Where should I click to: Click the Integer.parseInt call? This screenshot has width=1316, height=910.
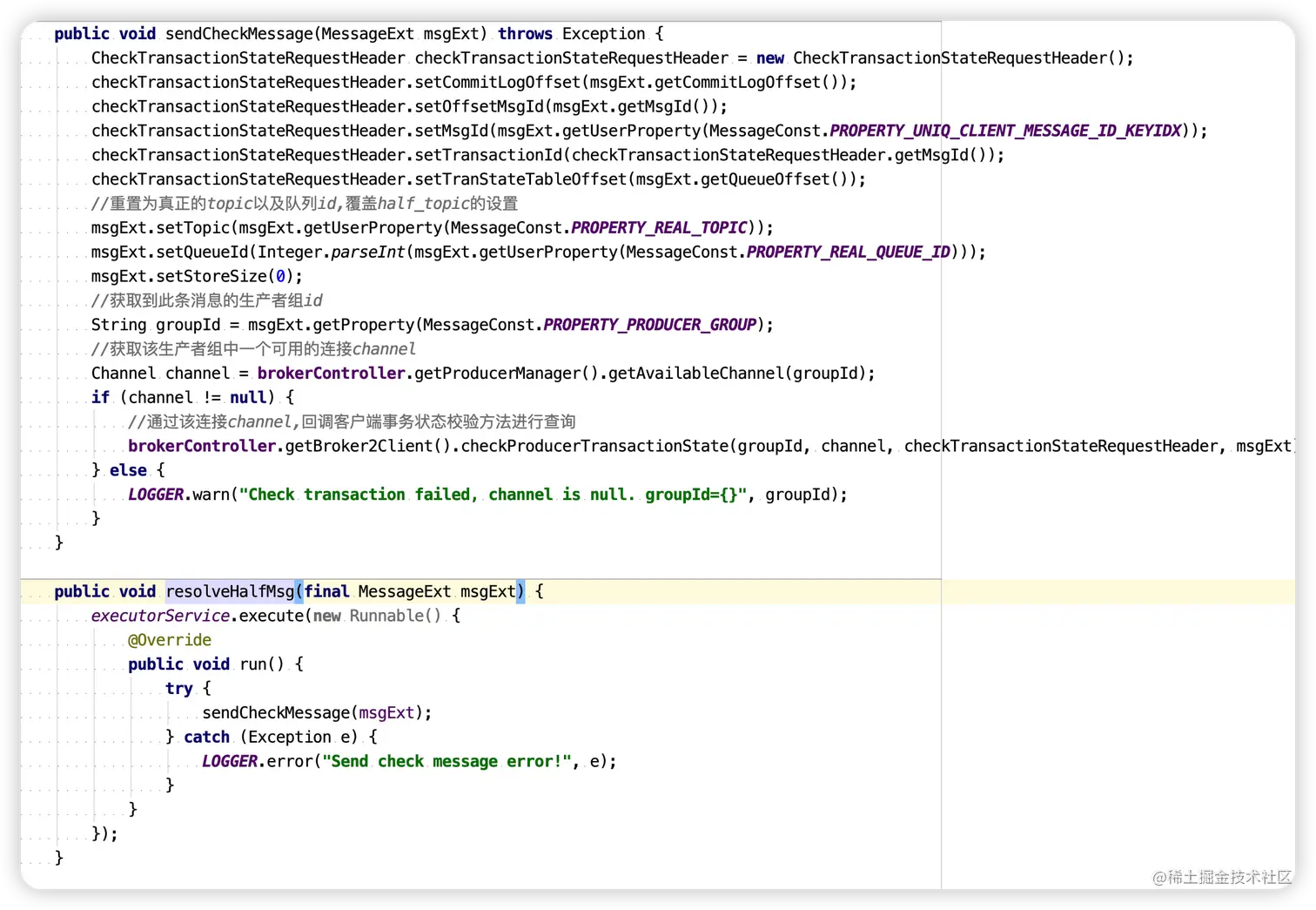[331, 253]
